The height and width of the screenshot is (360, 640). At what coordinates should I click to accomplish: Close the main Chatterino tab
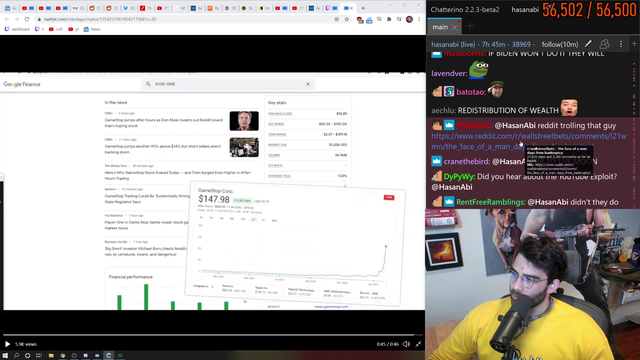tap(455, 27)
